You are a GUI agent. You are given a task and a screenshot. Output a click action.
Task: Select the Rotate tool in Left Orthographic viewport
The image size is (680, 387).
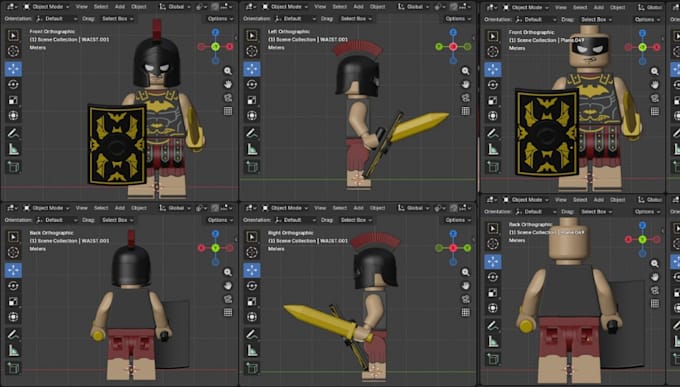tap(252, 84)
